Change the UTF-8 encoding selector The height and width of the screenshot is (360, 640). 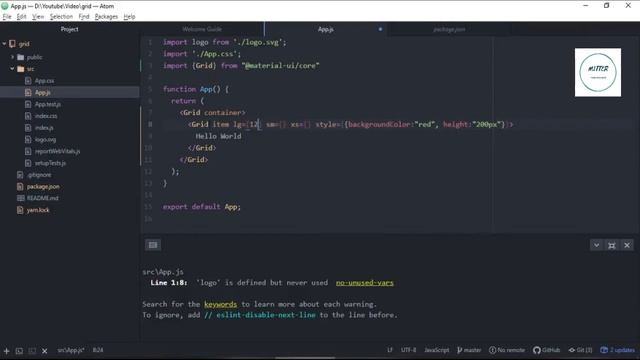408,350
